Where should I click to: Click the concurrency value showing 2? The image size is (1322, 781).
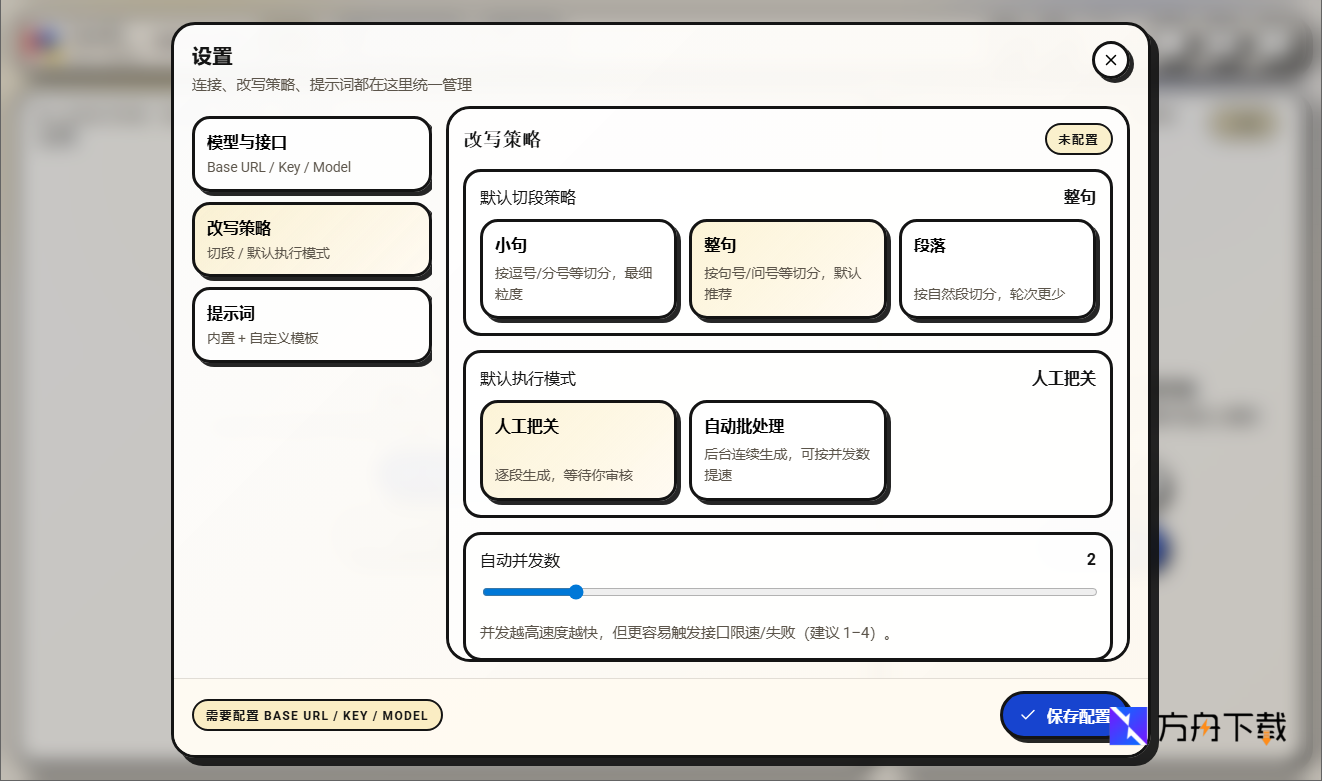click(x=1091, y=559)
